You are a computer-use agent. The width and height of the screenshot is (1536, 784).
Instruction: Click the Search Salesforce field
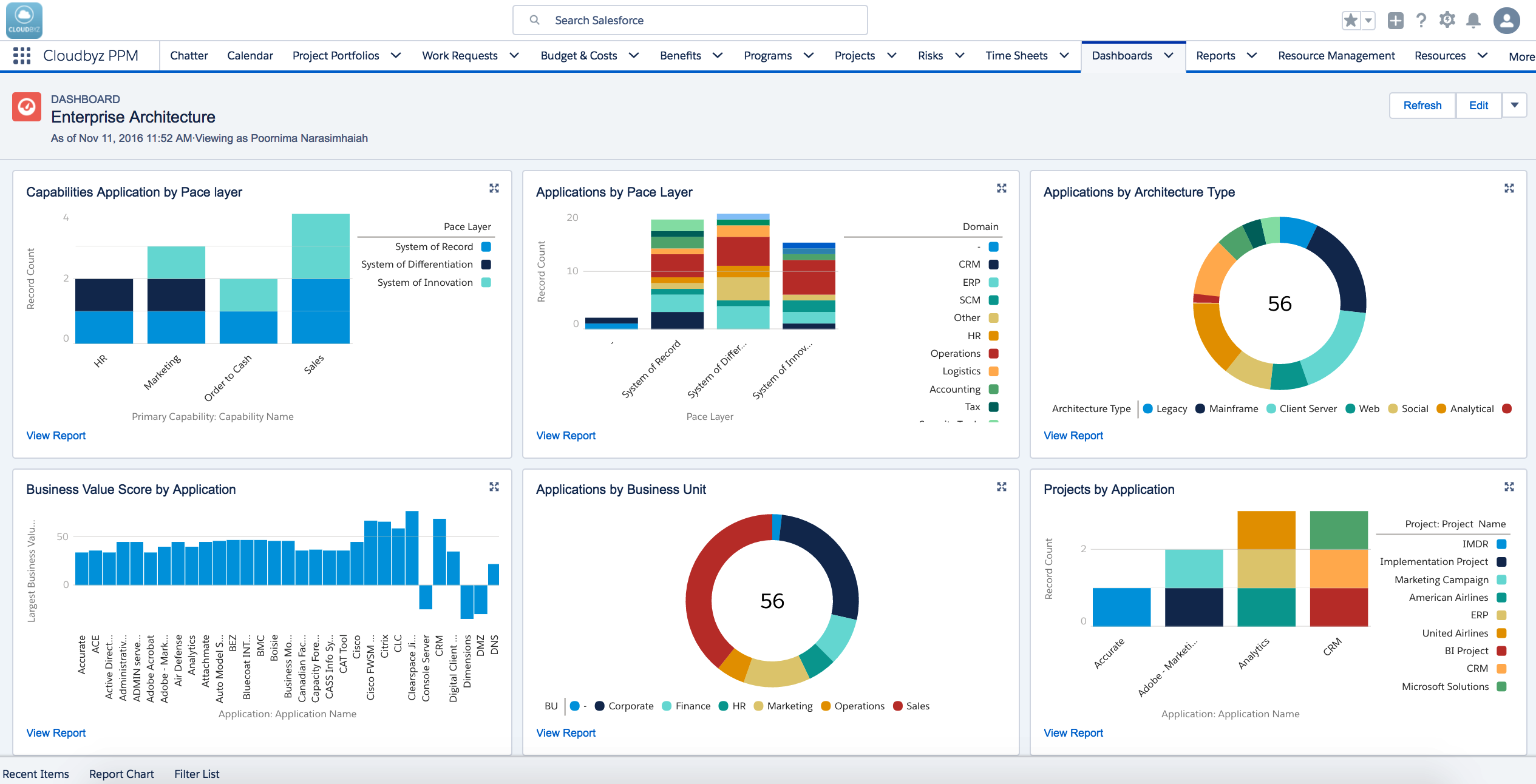point(690,20)
